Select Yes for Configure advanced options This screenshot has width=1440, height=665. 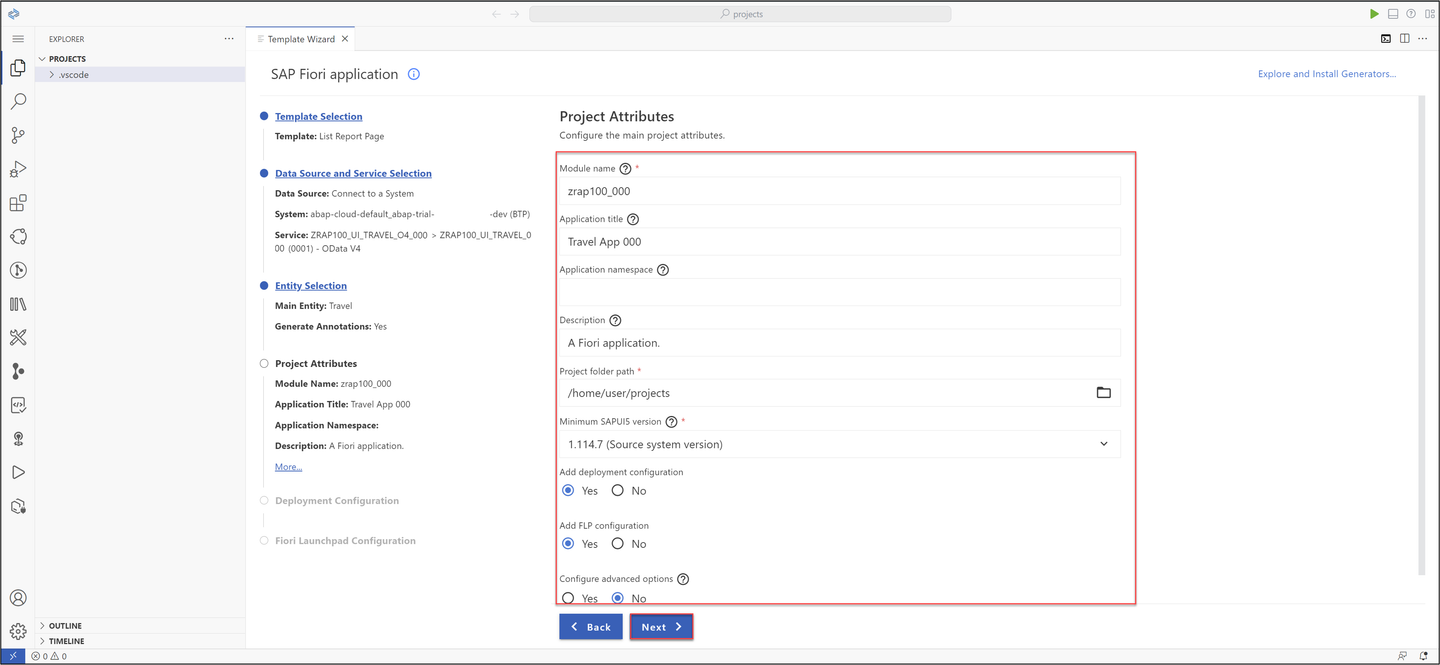coord(568,598)
